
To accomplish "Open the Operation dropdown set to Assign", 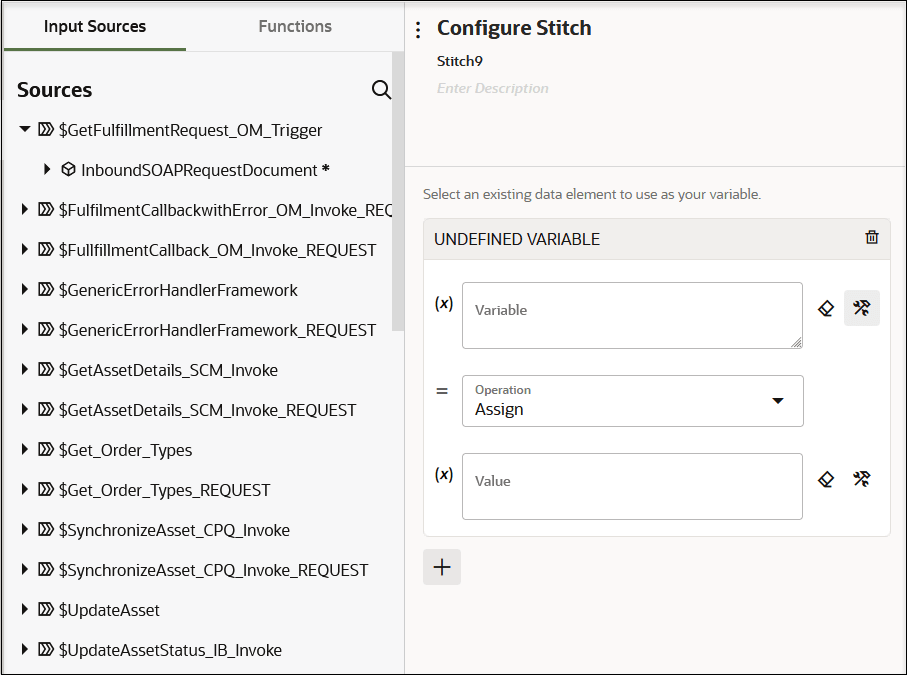I will [632, 401].
